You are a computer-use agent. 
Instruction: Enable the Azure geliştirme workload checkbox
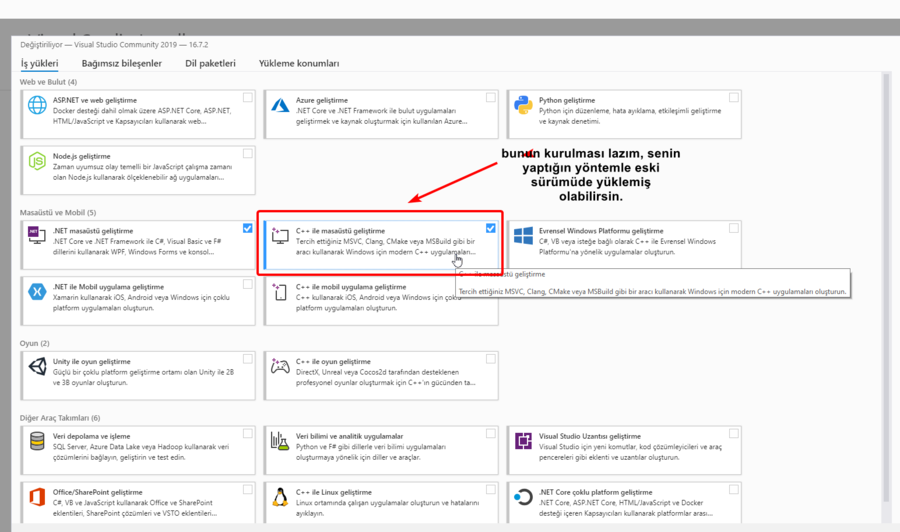tap(491, 98)
